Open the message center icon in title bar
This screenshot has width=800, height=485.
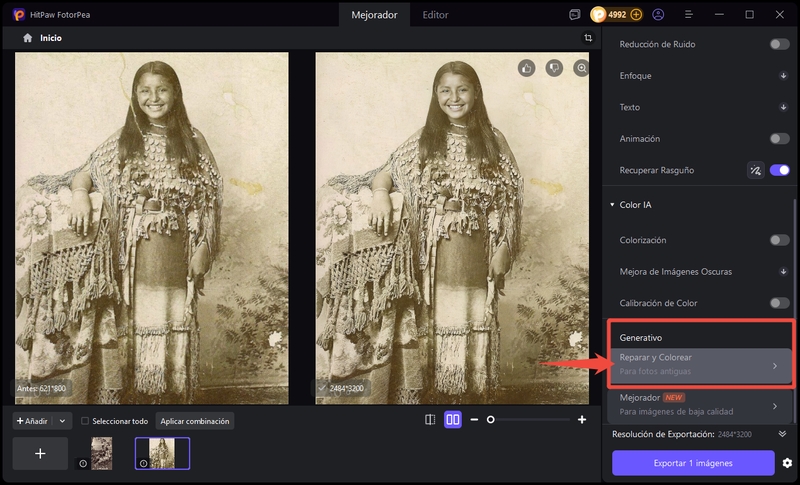click(574, 15)
